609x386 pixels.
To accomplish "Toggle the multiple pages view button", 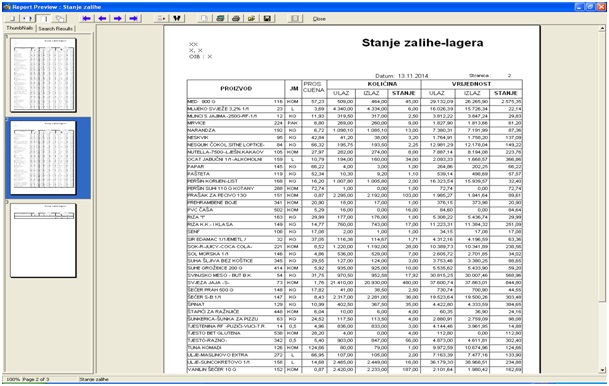I will 59,18.
